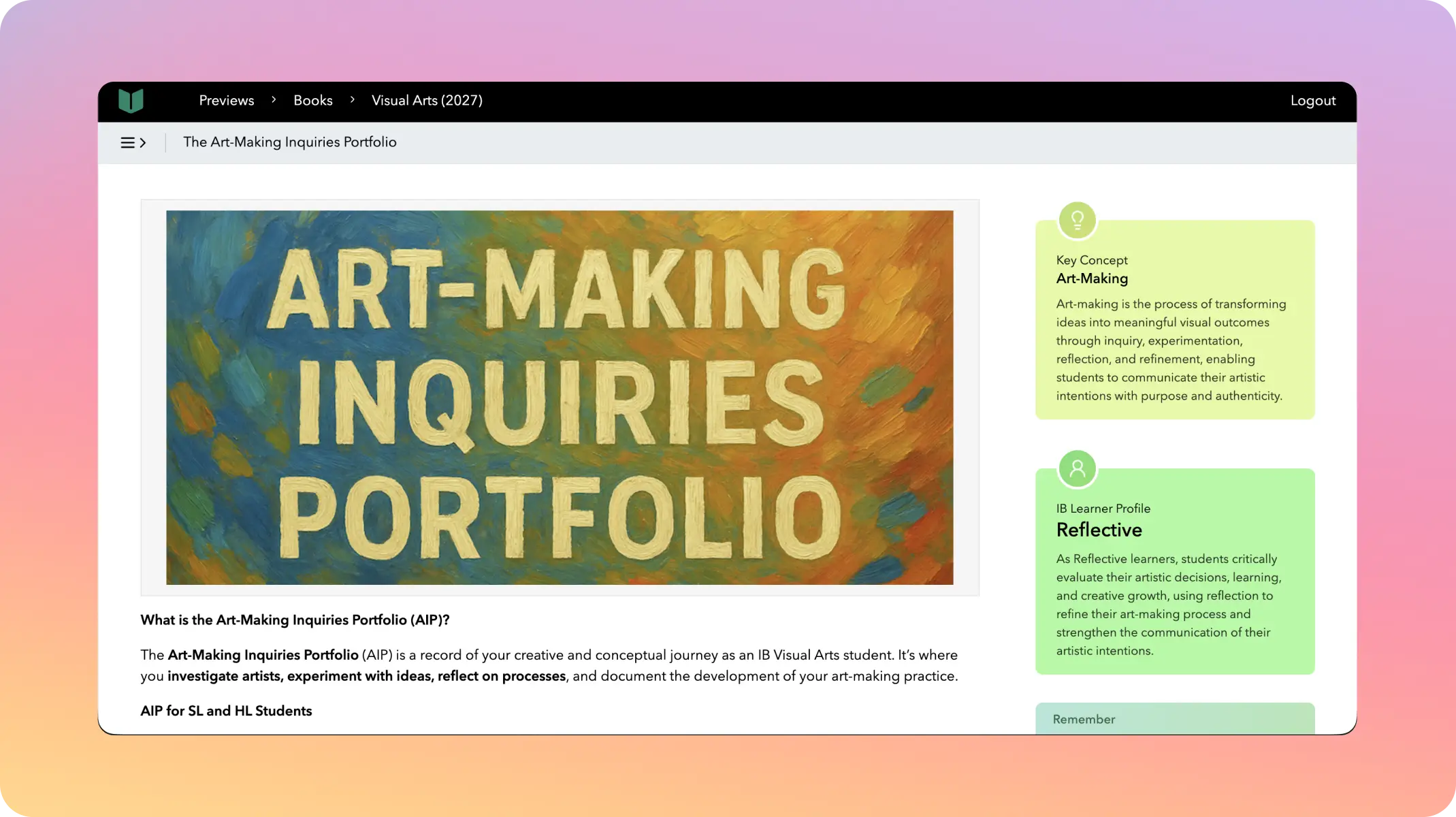Select Visual Arts (2027) breadcrumb
This screenshot has height=817, width=1456.
427,101
